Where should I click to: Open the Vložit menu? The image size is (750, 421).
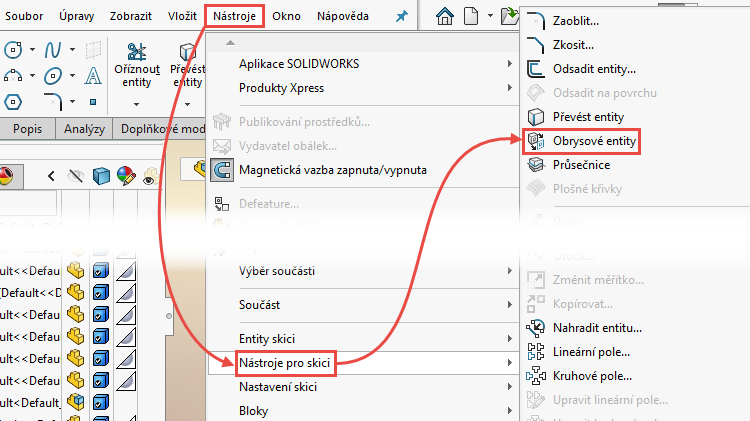[182, 16]
